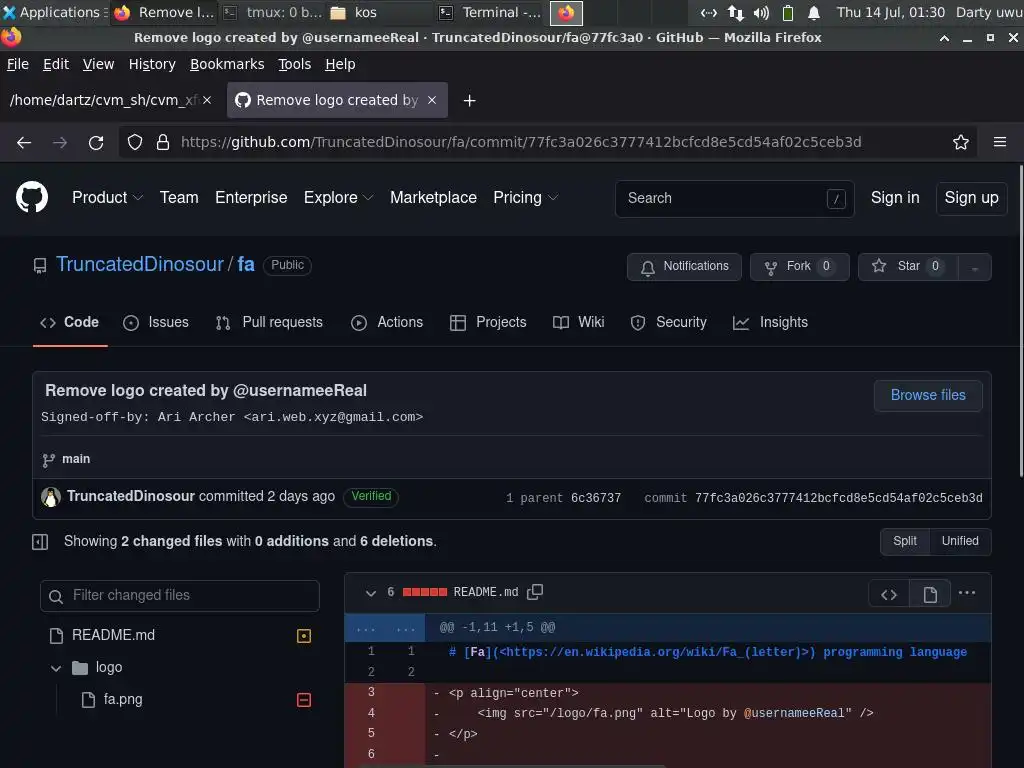
Task: Open the notification bell in system panel
Action: click(x=814, y=12)
